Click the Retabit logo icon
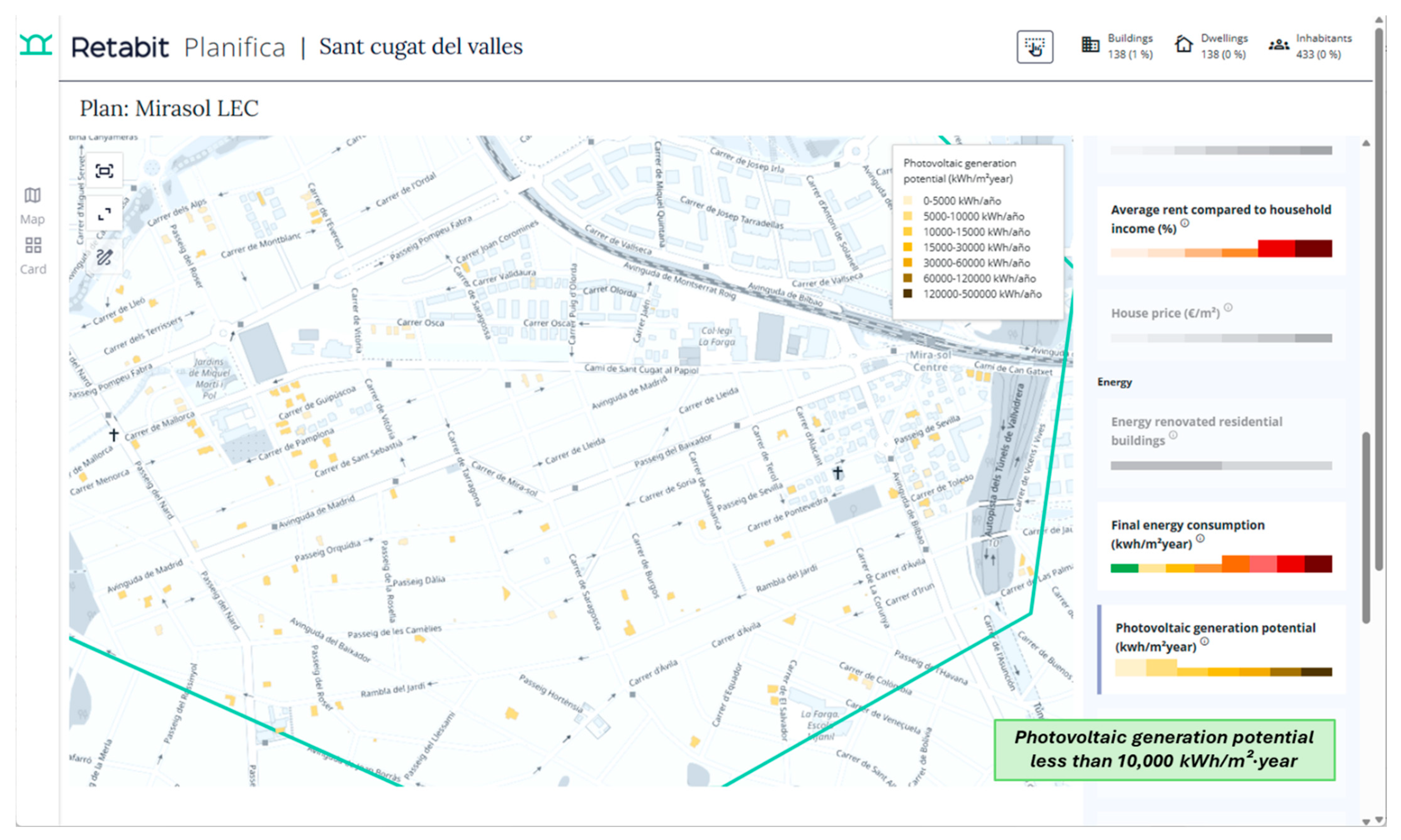 tap(36, 45)
